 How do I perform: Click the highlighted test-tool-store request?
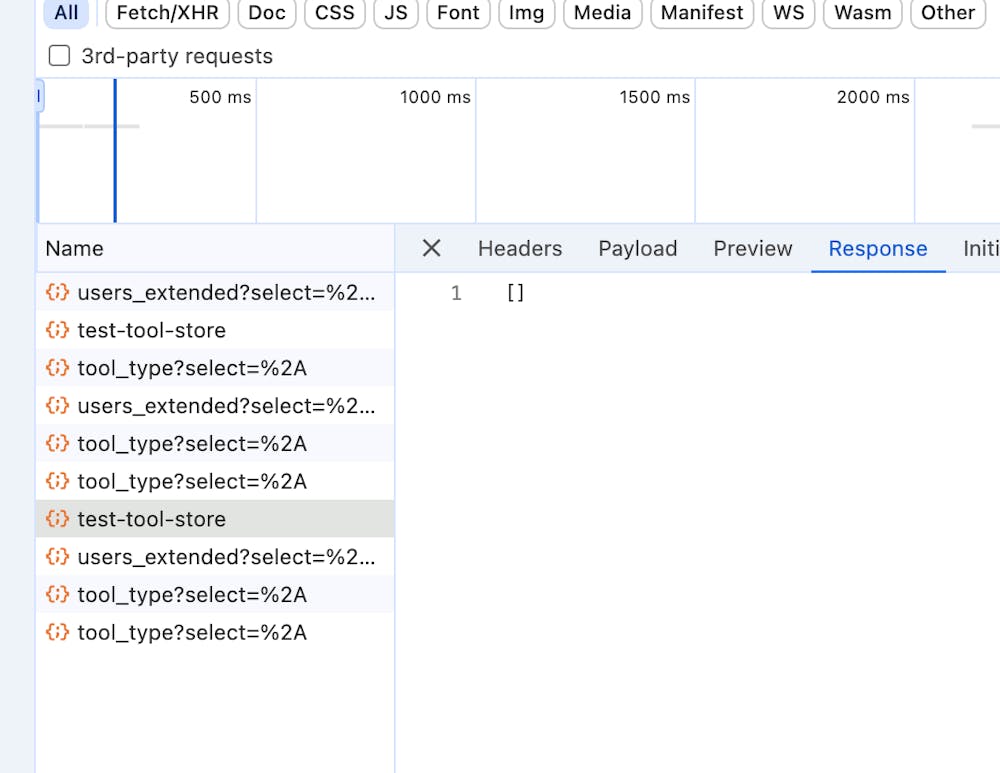pyautogui.click(x=151, y=519)
